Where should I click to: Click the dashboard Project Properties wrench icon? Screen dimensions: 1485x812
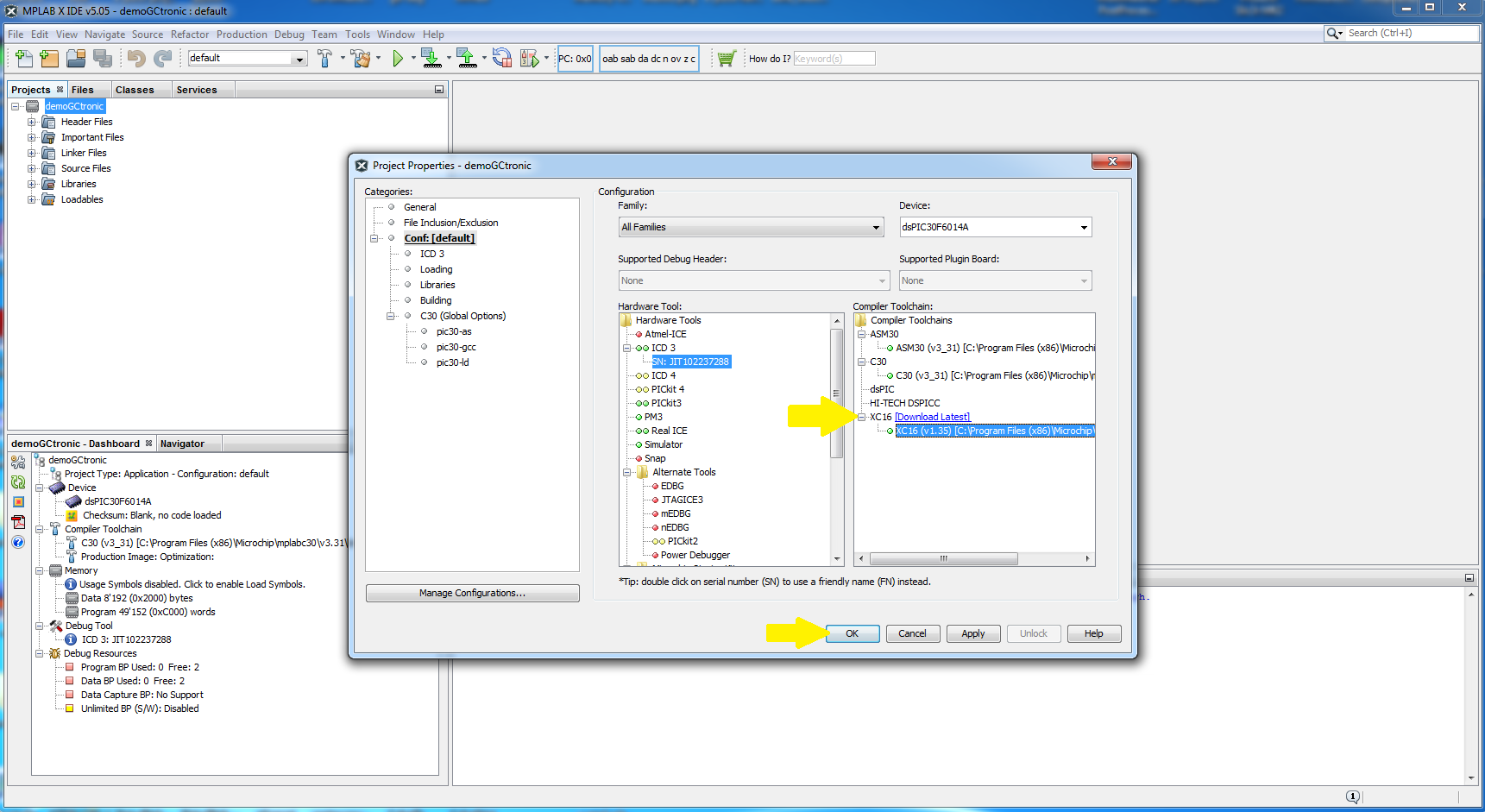pos(18,463)
